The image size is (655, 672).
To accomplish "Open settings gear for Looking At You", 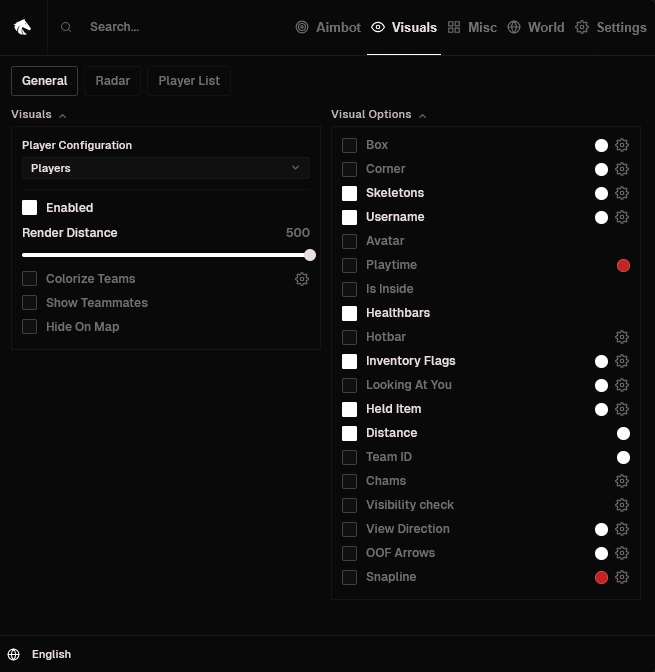I will pyautogui.click(x=622, y=385).
